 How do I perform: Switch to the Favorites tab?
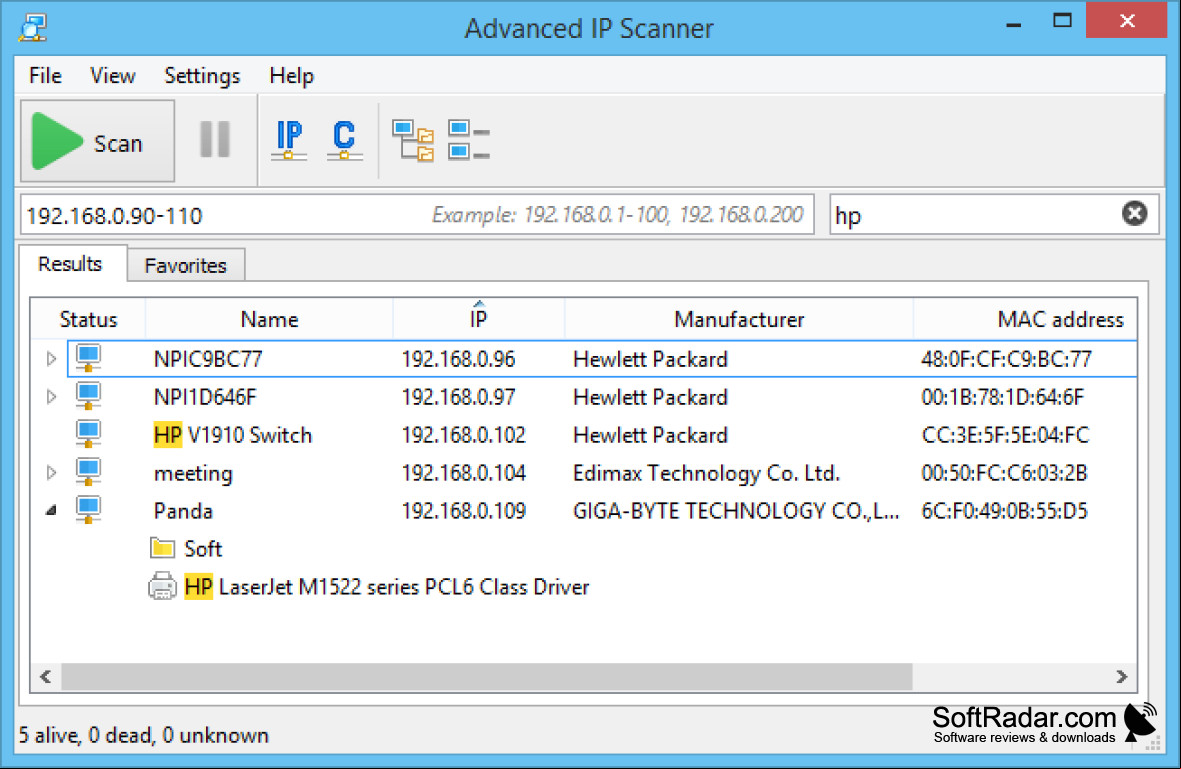coord(185,265)
